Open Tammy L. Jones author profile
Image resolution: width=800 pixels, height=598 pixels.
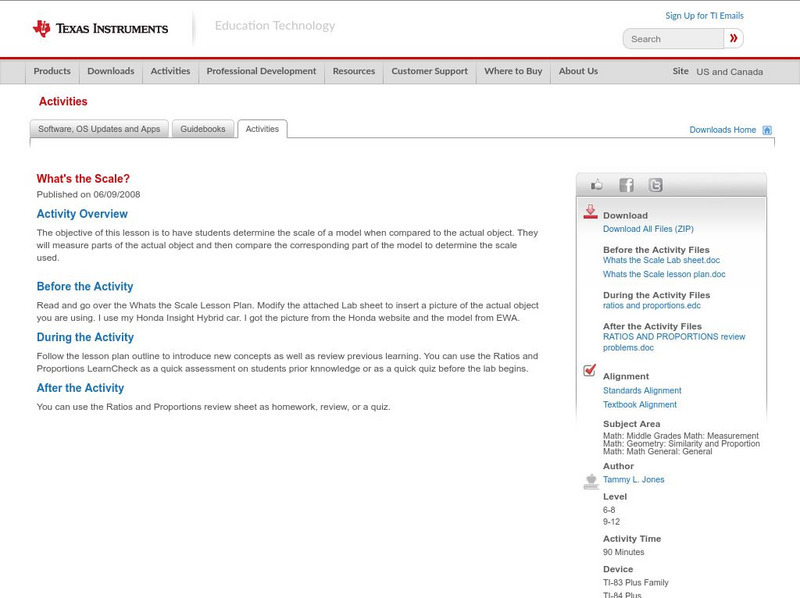click(634, 479)
